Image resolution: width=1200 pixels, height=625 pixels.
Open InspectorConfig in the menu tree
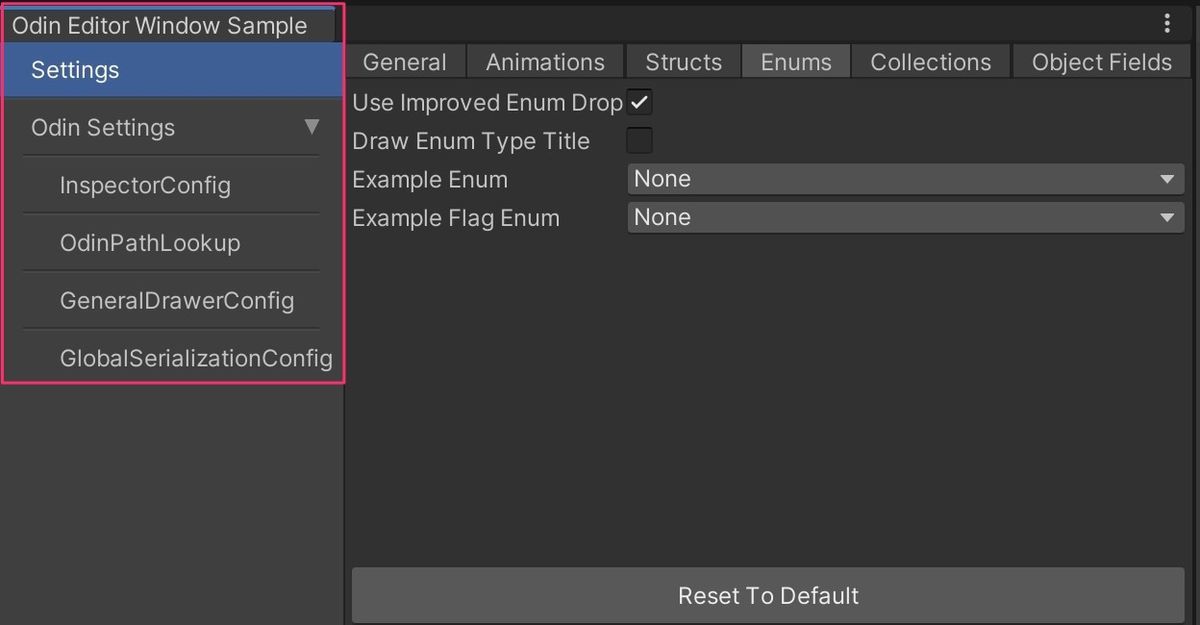[x=174, y=185]
